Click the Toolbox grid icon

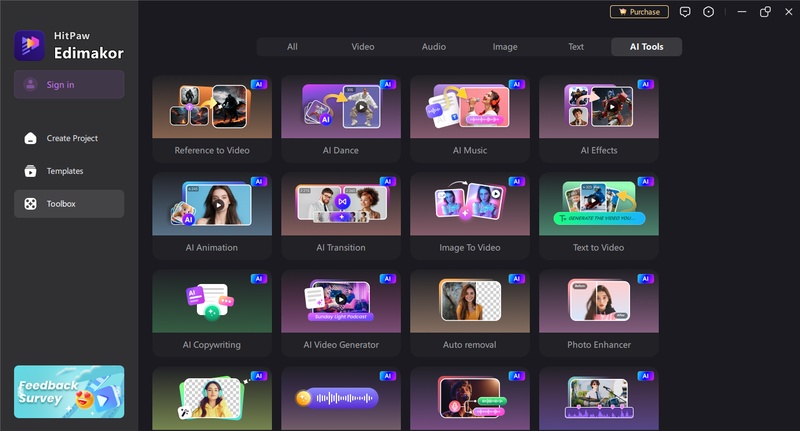[x=31, y=204]
